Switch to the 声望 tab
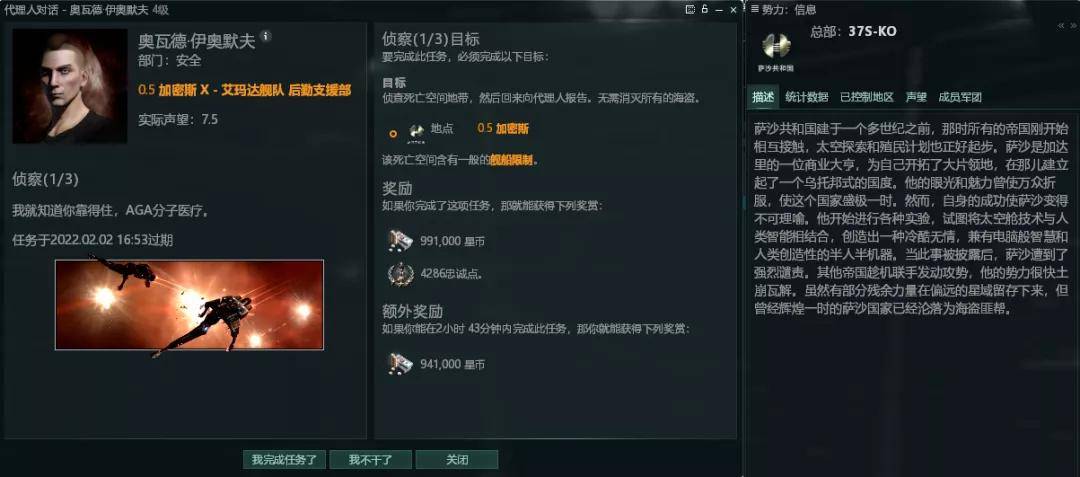Screen dimensions: 1080x477 (915, 98)
